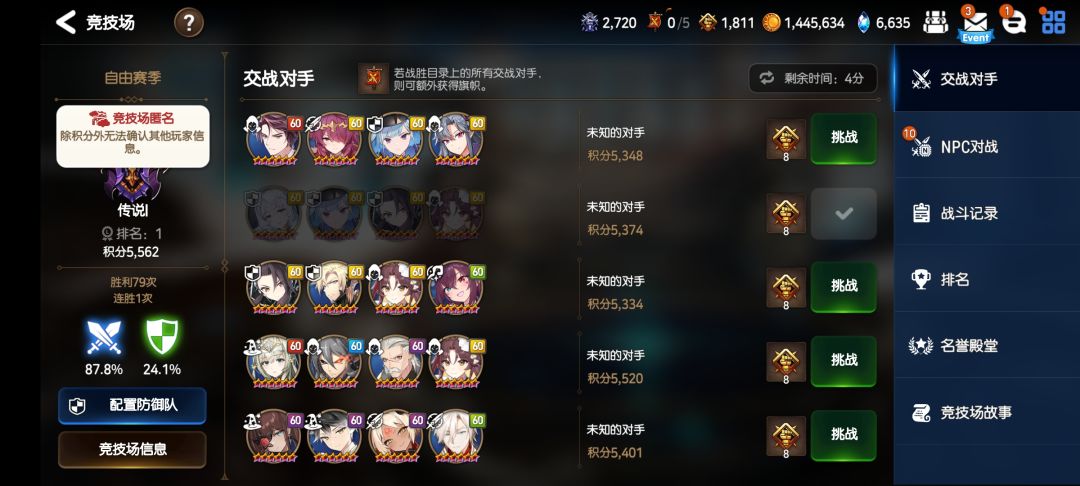Switch to NPC对战 tab
1080x486 pixels.
(x=987, y=146)
